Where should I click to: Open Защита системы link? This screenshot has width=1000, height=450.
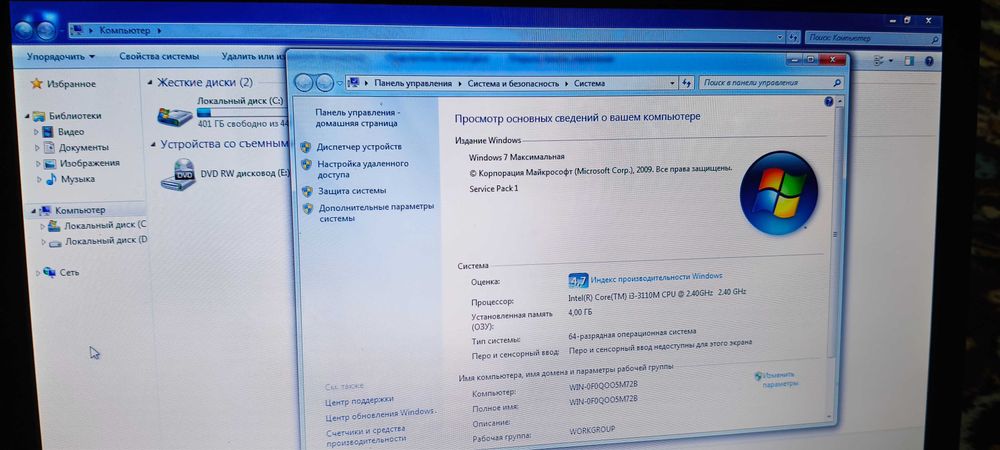(352, 191)
